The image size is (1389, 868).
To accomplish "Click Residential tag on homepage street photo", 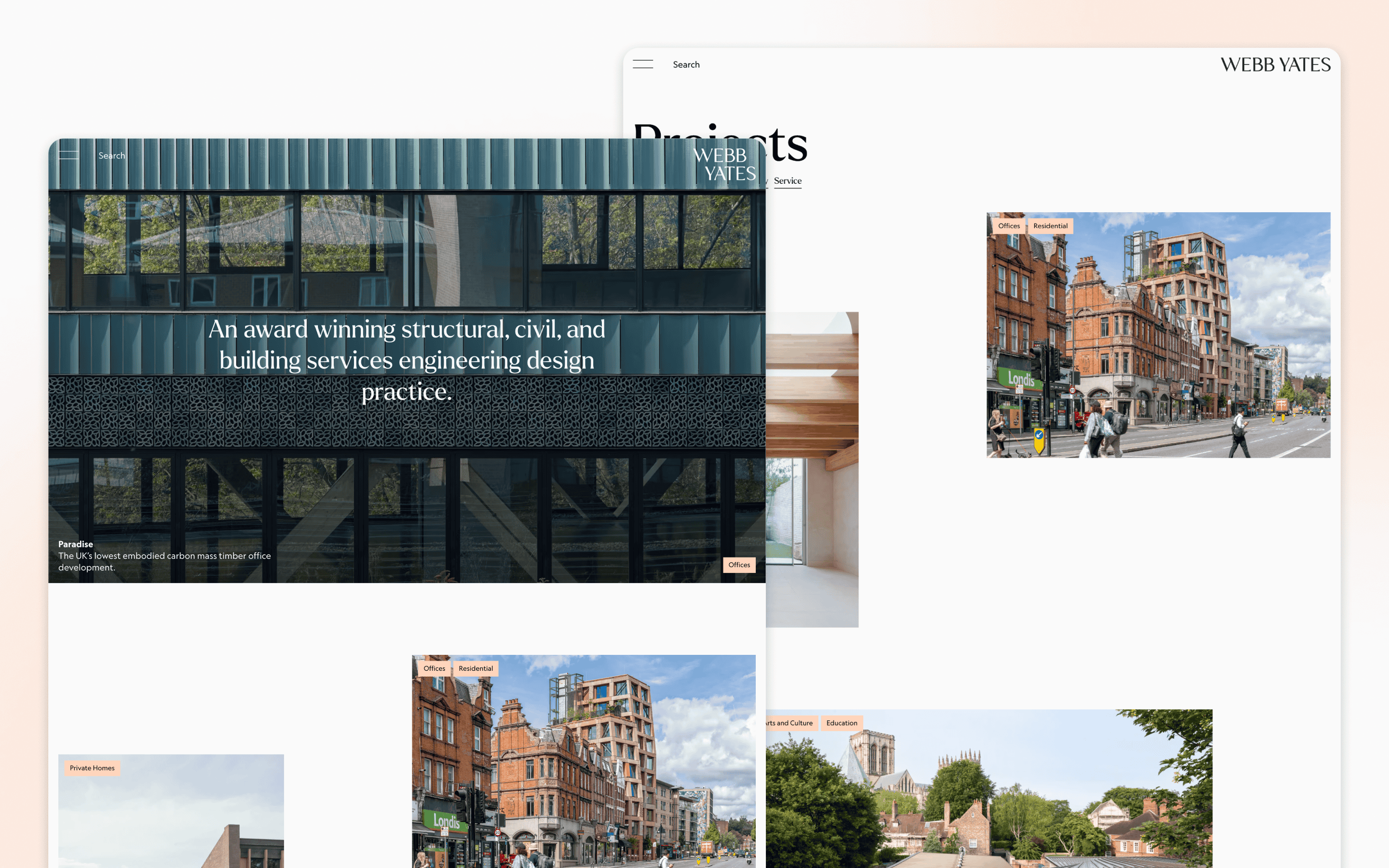I will tap(475, 668).
